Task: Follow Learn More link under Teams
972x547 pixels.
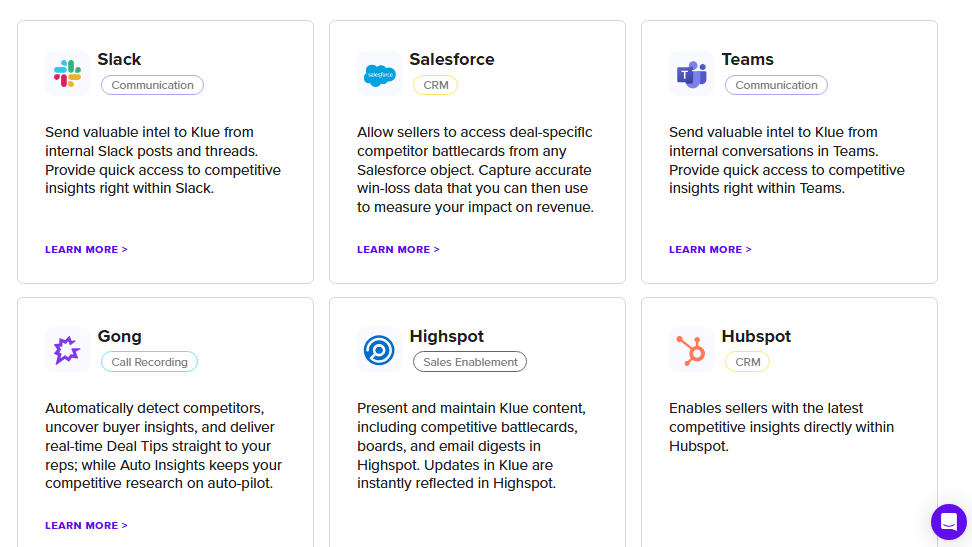Action: (710, 249)
